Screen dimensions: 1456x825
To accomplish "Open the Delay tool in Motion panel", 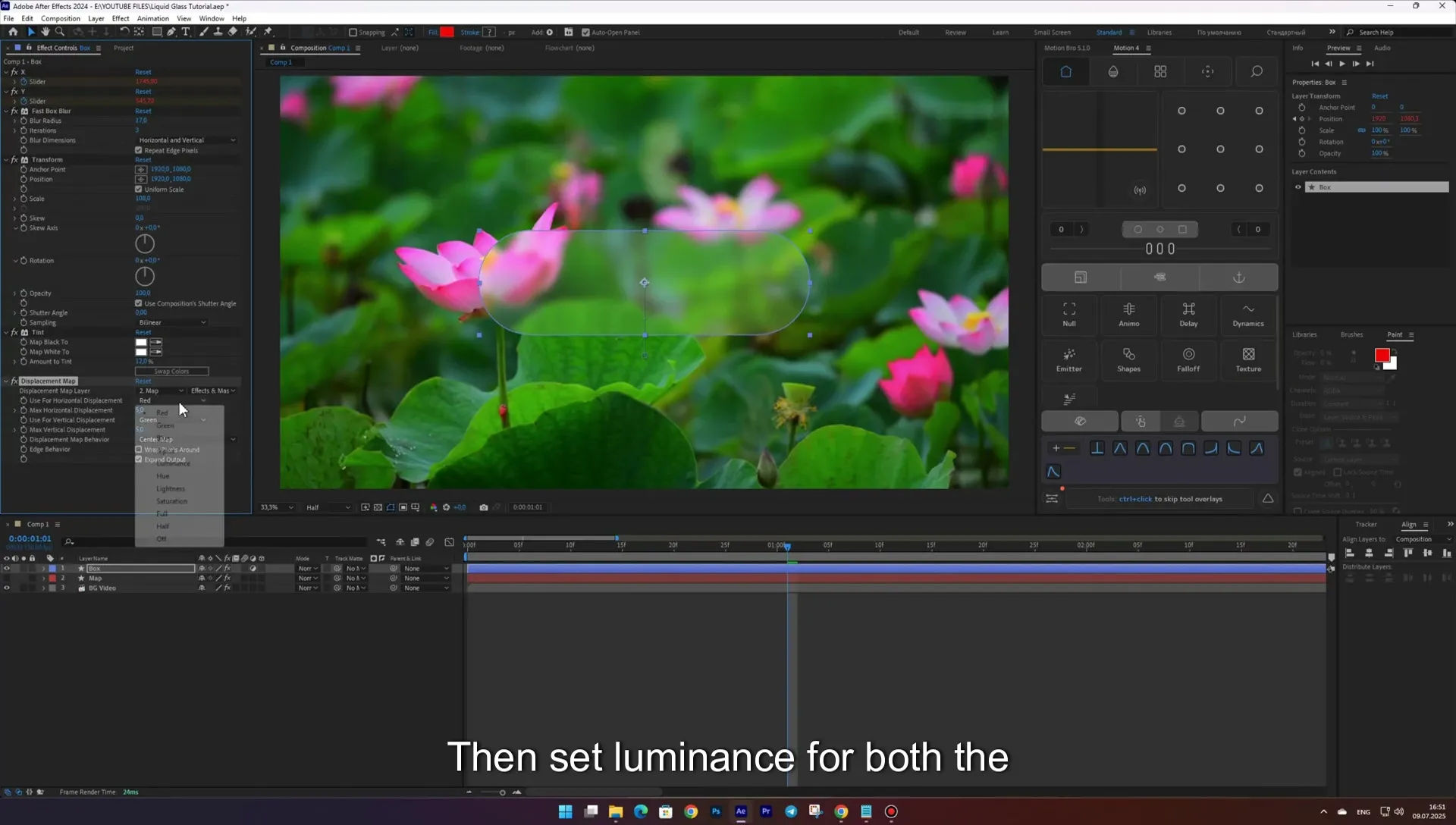I will (1188, 314).
